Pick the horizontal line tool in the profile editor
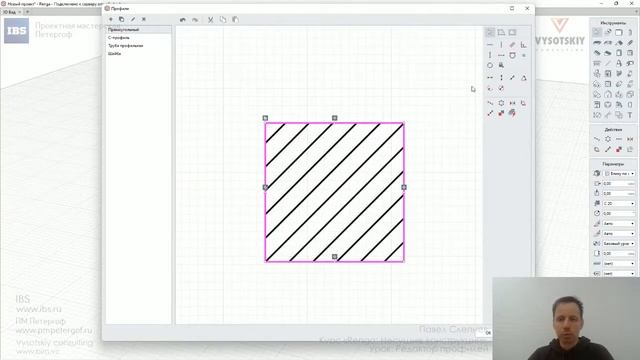This screenshot has height=360, width=640. [x=490, y=45]
